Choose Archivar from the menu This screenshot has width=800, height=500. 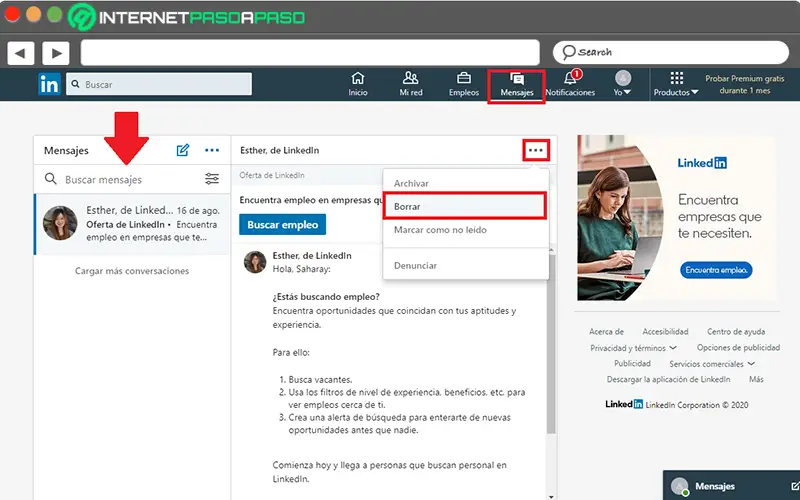coord(465,183)
